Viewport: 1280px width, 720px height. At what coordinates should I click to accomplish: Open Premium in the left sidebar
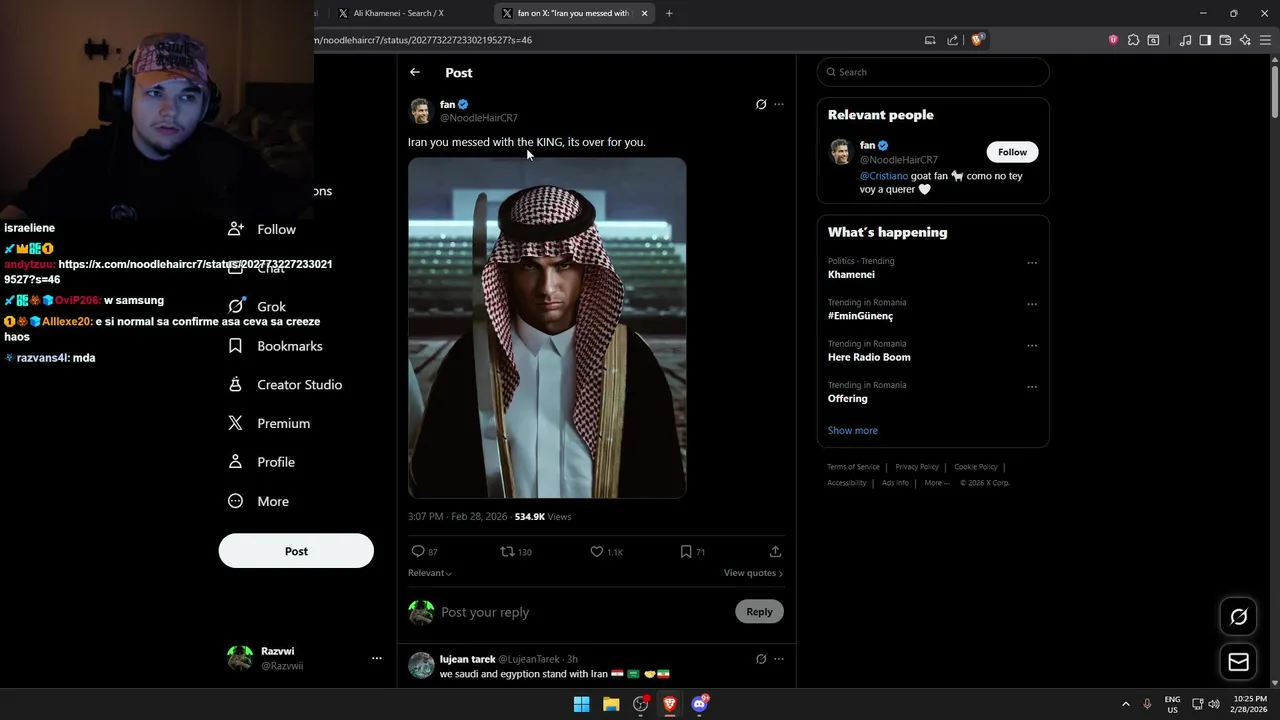(269, 424)
